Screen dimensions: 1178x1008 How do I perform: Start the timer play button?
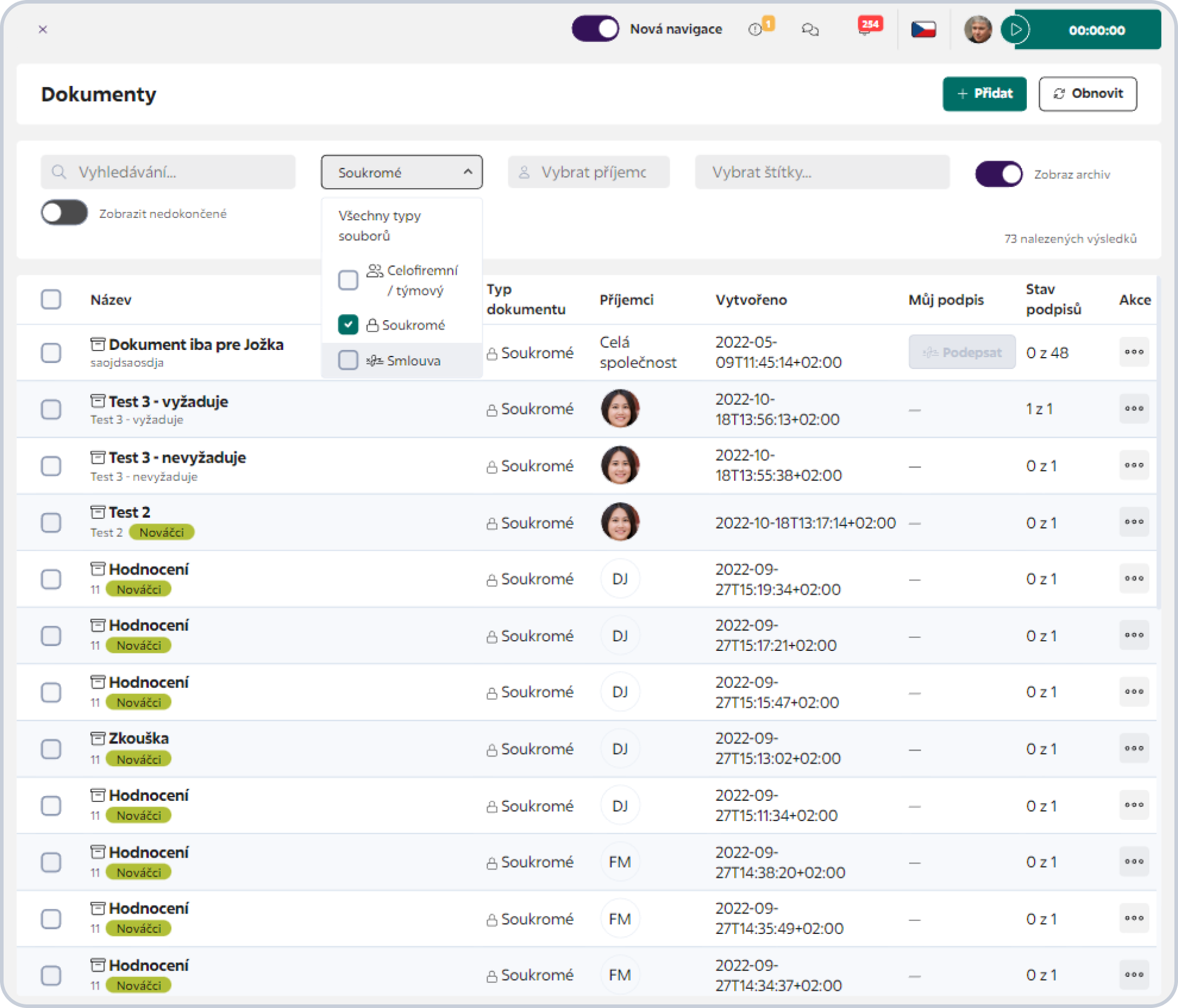(x=1016, y=29)
